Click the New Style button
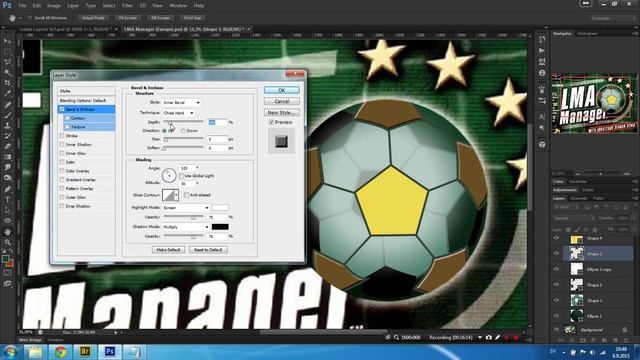This screenshot has width=640, height=360. (282, 112)
